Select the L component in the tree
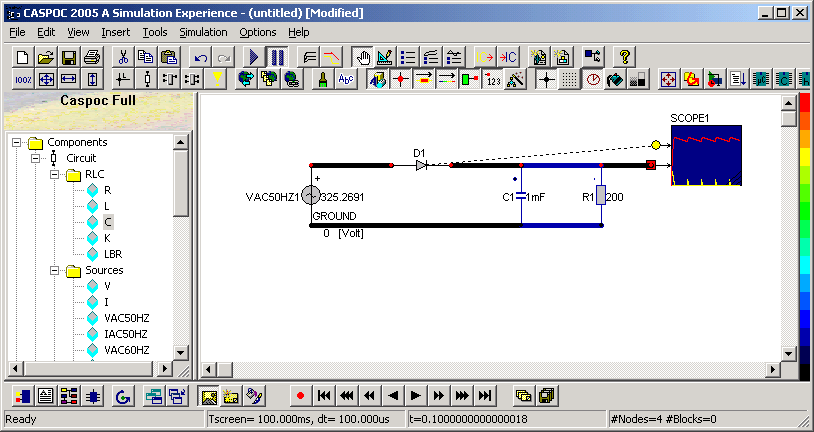814x432 pixels. coord(107,207)
